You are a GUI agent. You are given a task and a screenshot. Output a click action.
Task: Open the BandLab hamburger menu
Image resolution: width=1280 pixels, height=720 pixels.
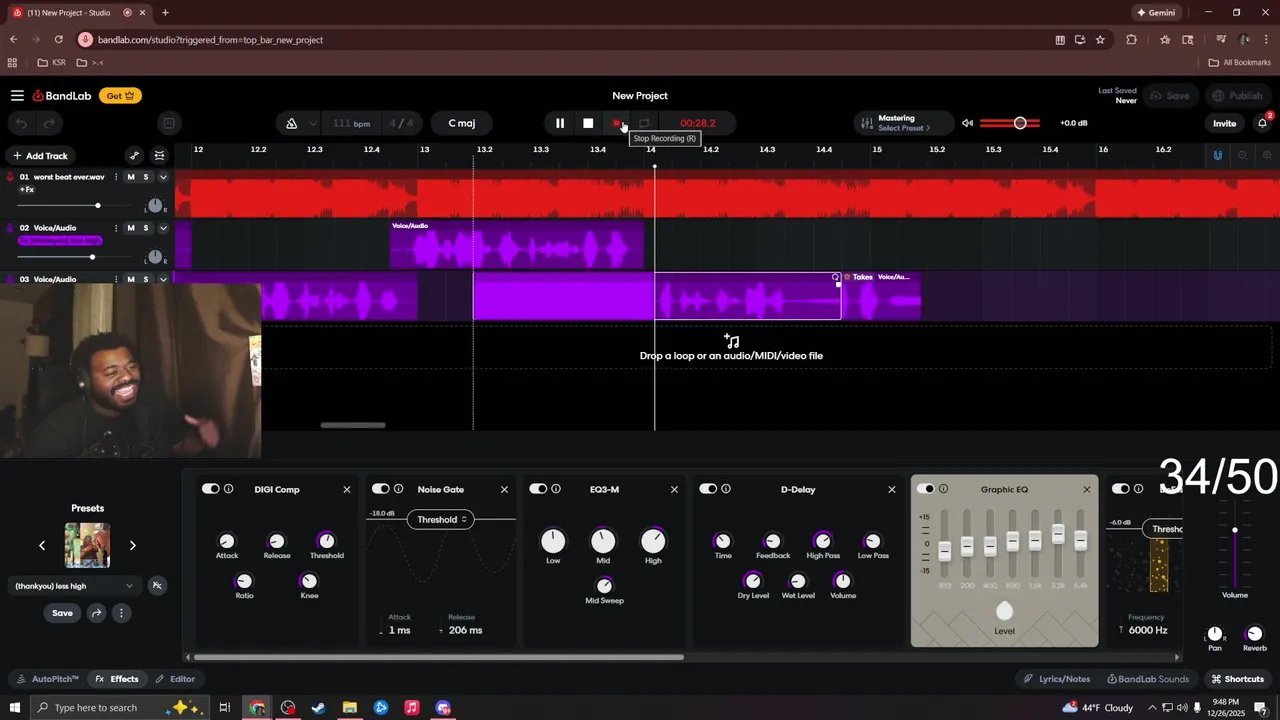[17, 96]
